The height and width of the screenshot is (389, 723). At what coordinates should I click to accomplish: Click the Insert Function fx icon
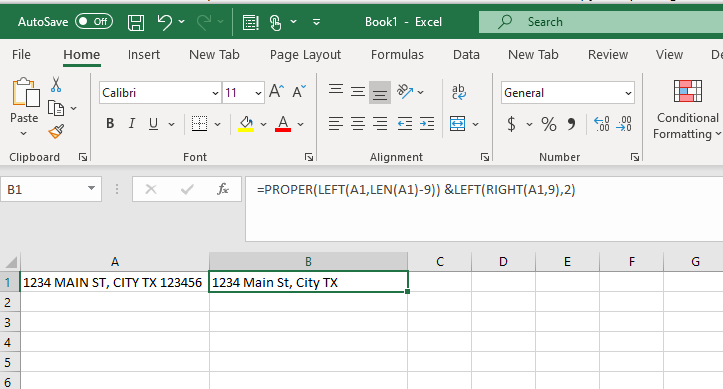(223, 189)
